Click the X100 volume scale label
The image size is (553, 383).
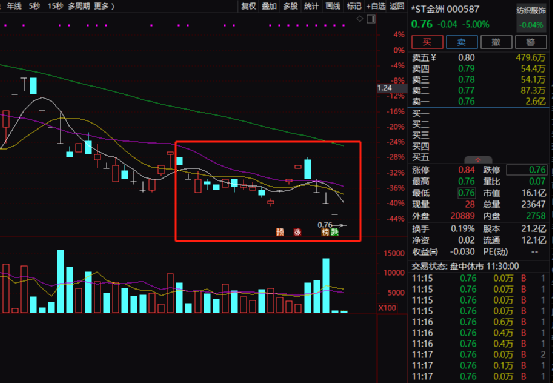pyautogui.click(x=387, y=308)
